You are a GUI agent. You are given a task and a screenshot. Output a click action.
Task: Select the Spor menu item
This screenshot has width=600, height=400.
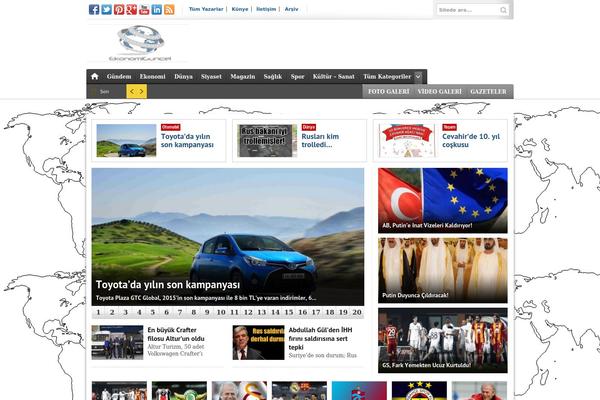coord(297,77)
